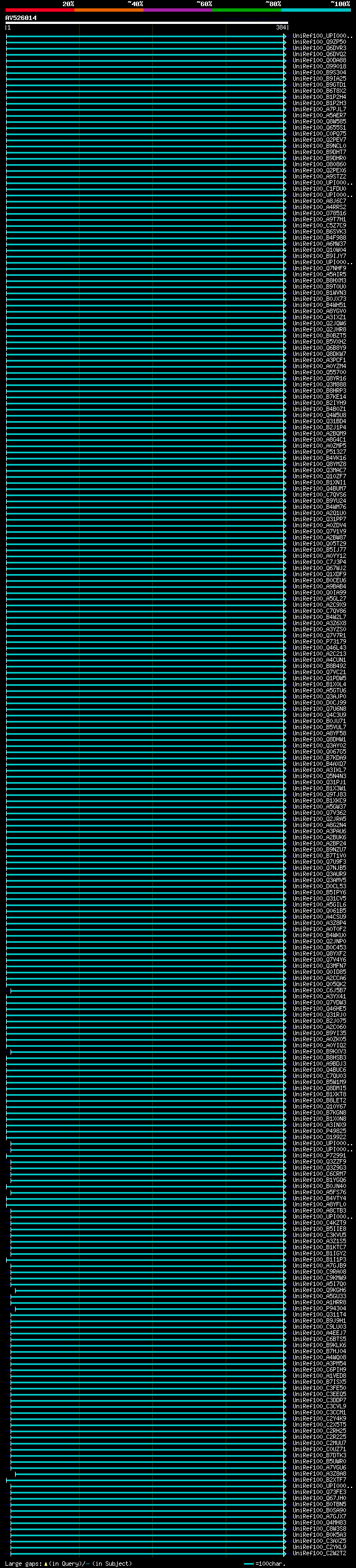
Task: Click the =100char. scale legend
Action: [x=264, y=1564]
